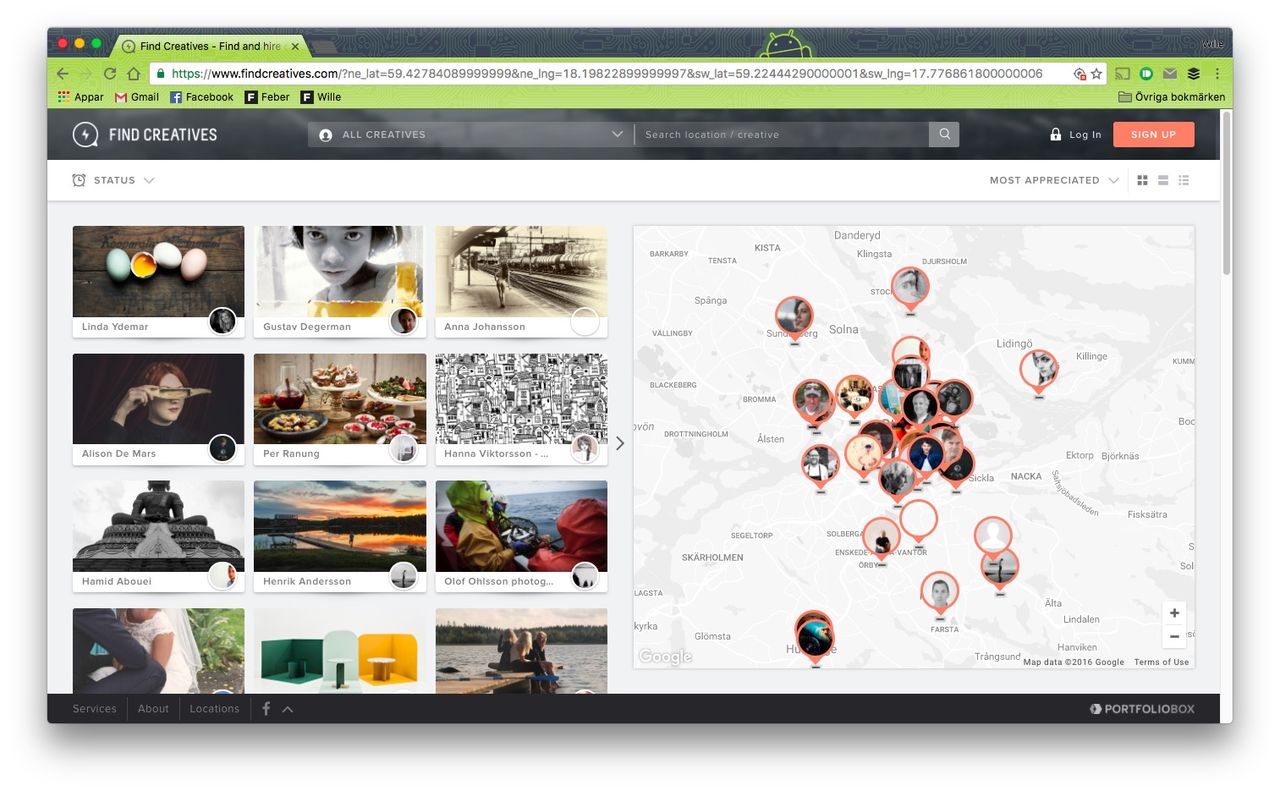The image size is (1280, 791).
Task: Click the Find Creatives logo
Action: (x=145, y=135)
